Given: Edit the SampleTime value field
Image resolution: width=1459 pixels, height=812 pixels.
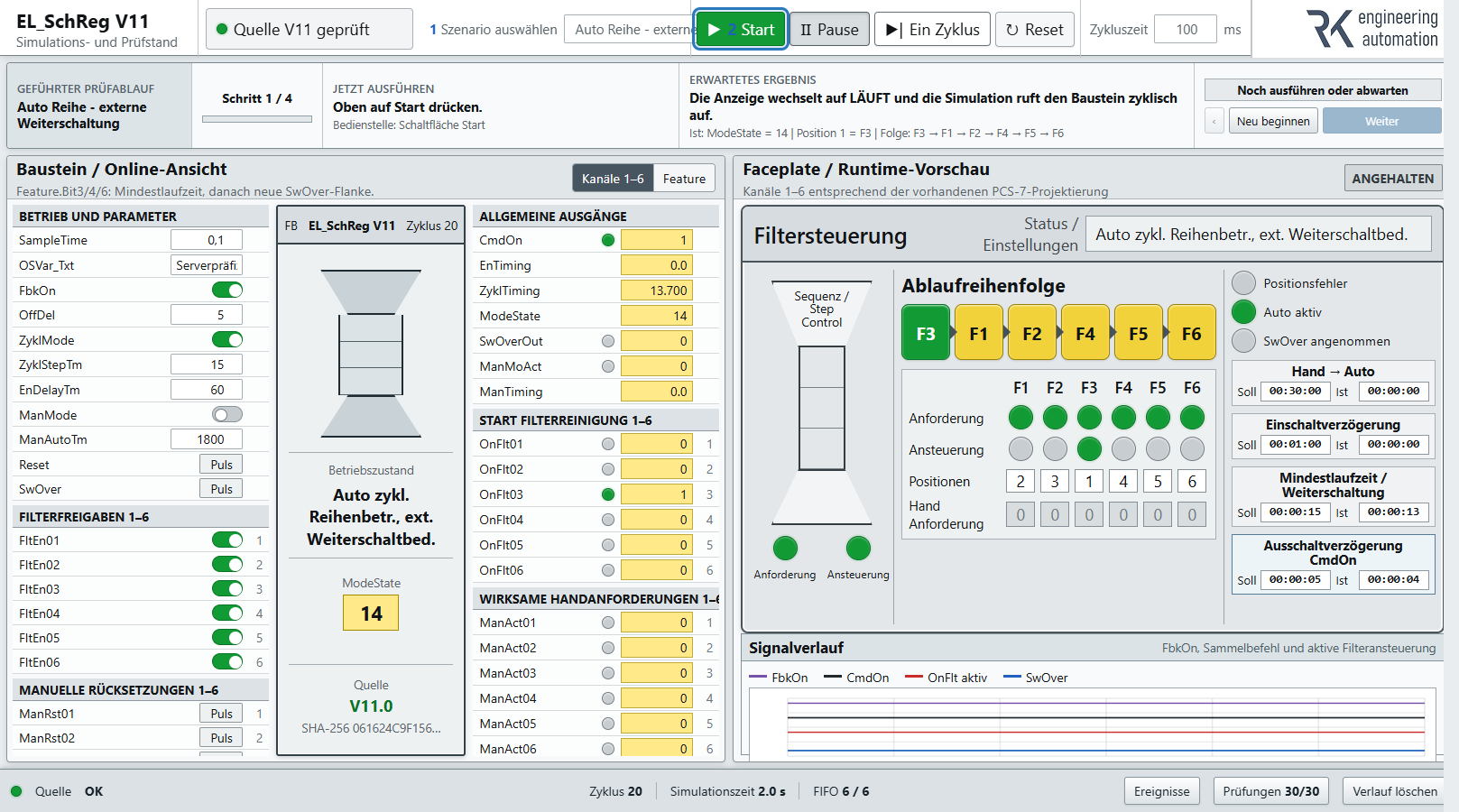Looking at the screenshot, I should pos(207,240).
